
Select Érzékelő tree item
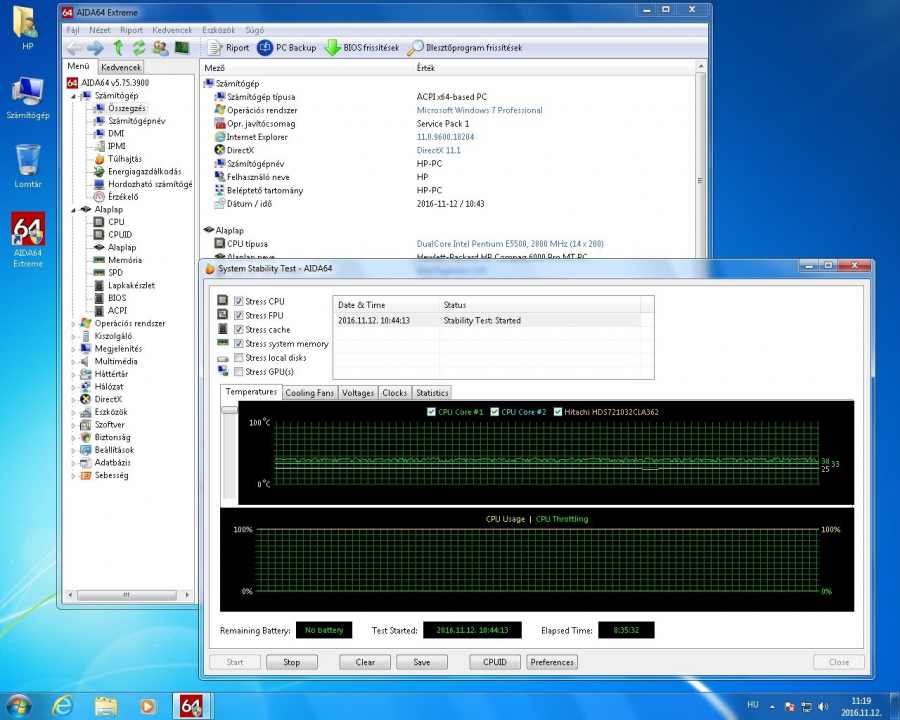[x=123, y=196]
